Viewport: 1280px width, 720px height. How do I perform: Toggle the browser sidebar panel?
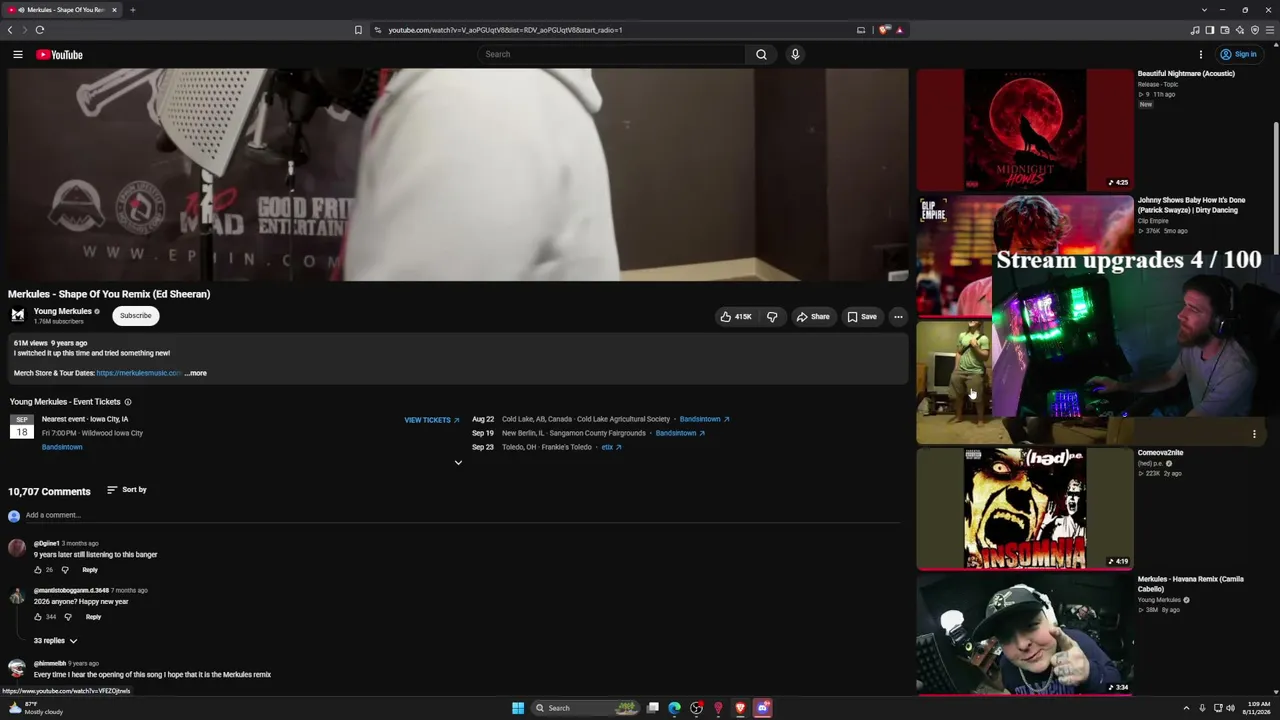click(1209, 30)
